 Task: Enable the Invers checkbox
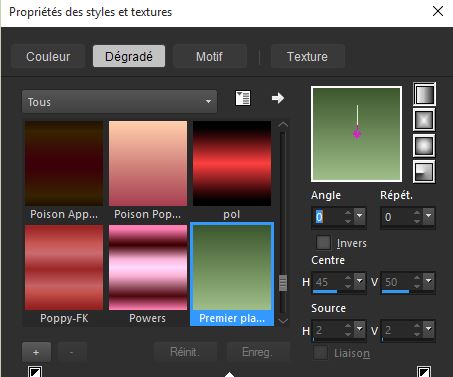click(323, 242)
